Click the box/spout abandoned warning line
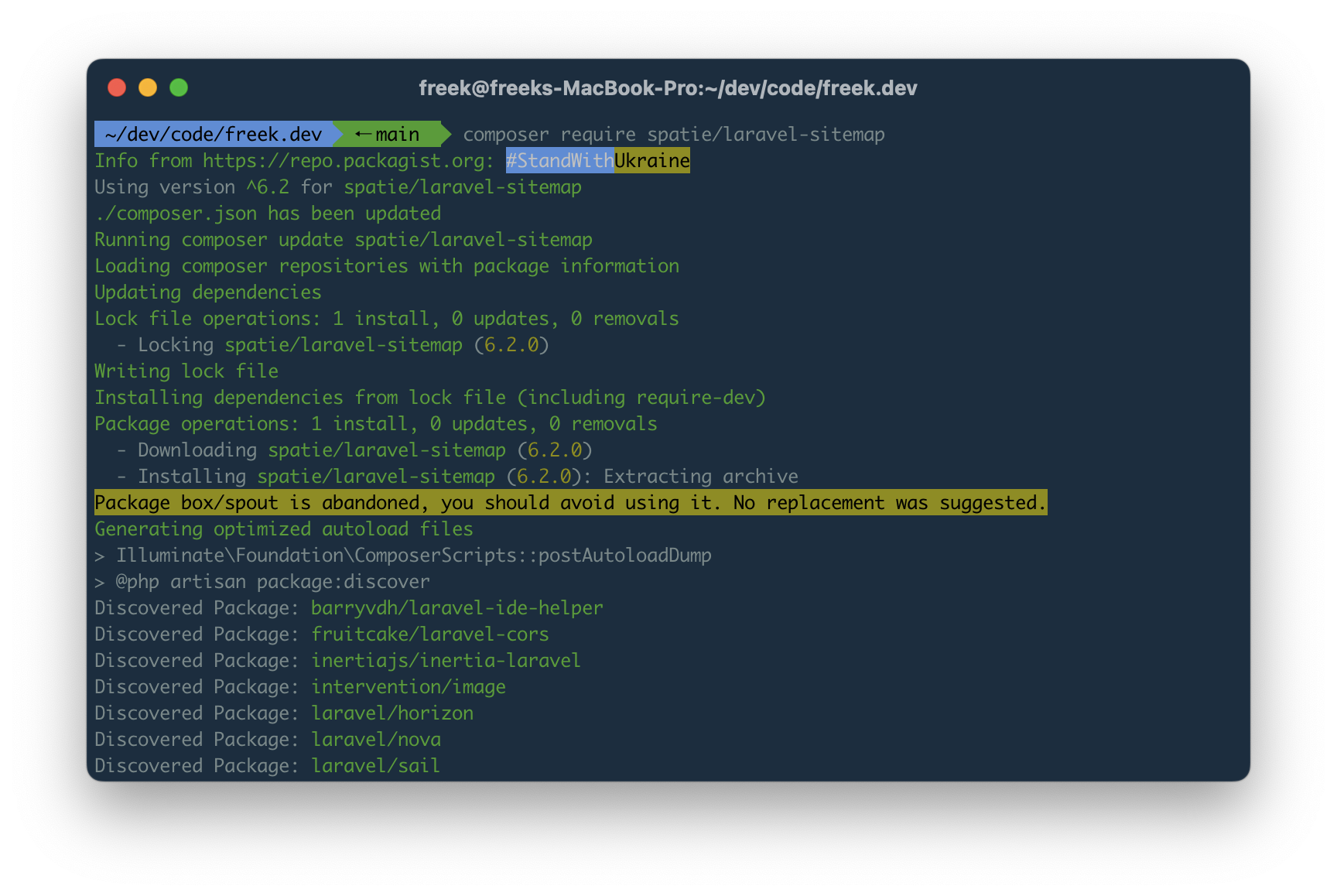Image resolution: width=1337 pixels, height=896 pixels. pos(571,502)
